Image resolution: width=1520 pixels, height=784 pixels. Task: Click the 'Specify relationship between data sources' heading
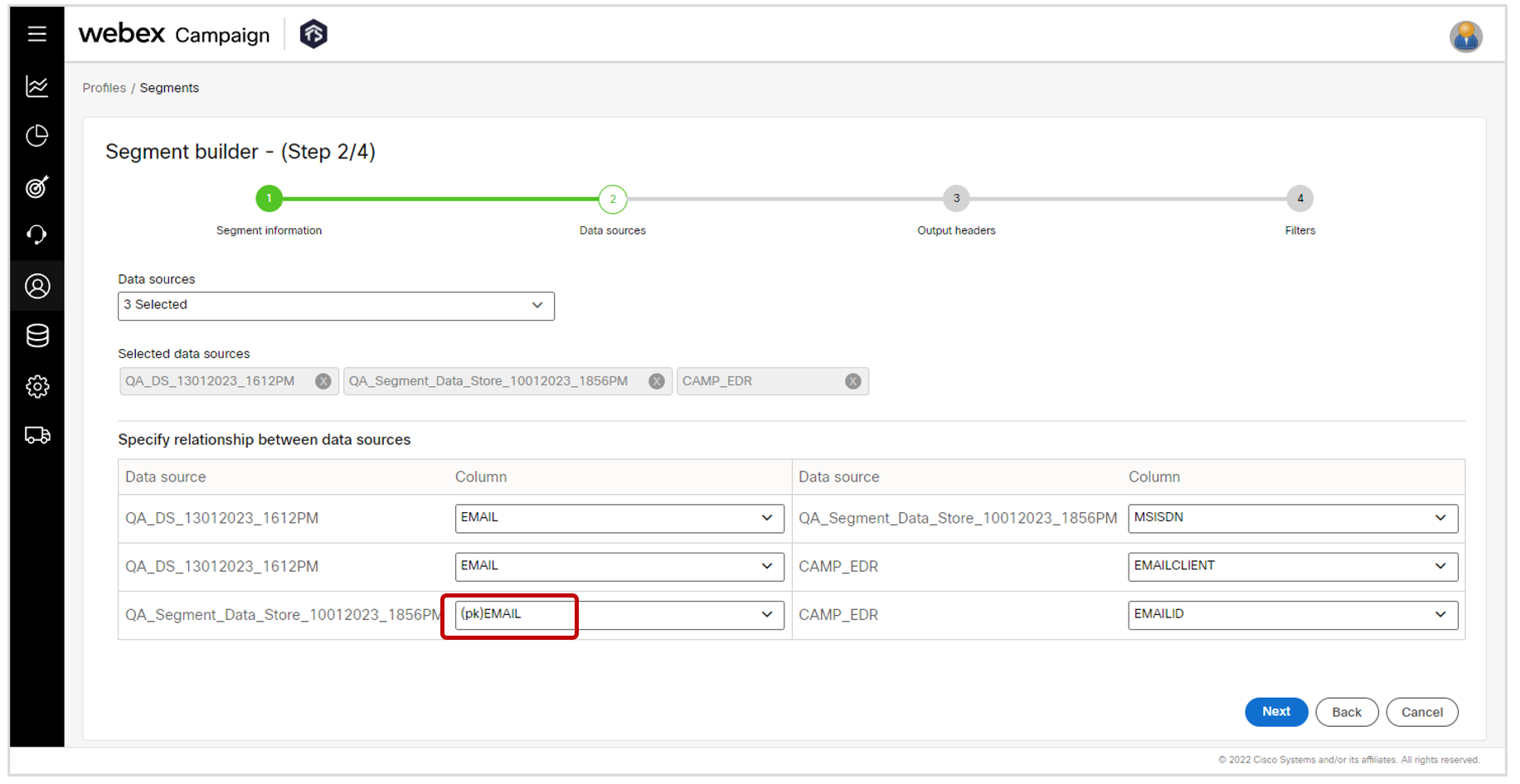[264, 440]
